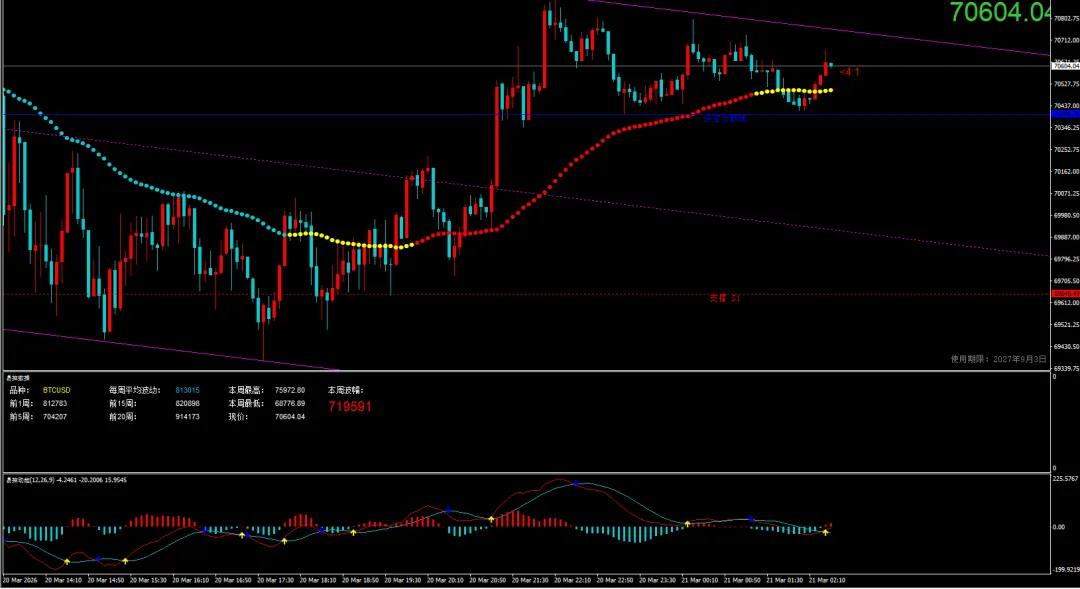
Task: Click the 70527.75 price axis label
Action: click(1066, 84)
